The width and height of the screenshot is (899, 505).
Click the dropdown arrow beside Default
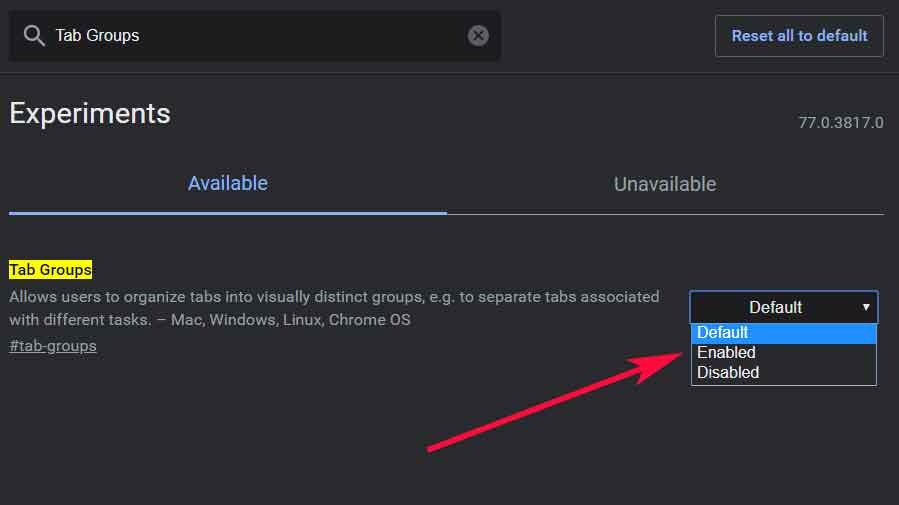coord(866,307)
